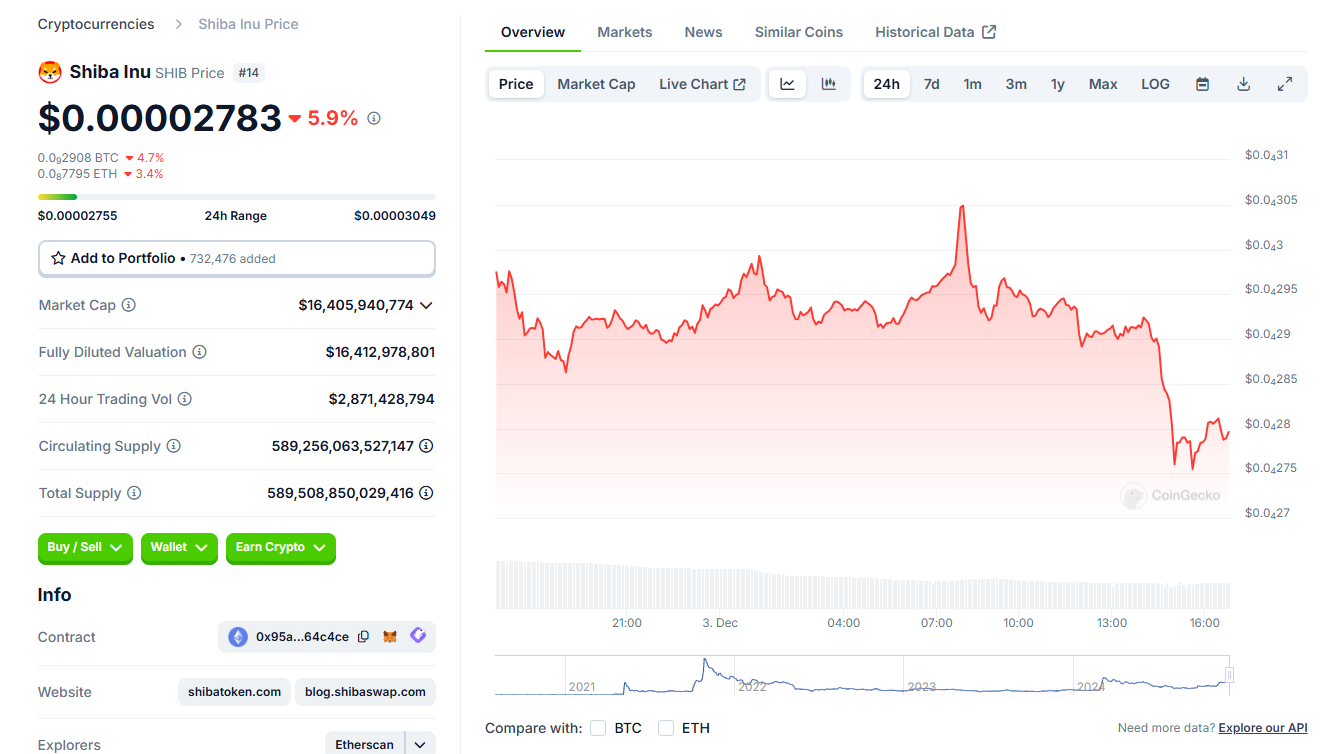Follow the Explore our API link
The image size is (1335, 754).
click(x=1263, y=728)
